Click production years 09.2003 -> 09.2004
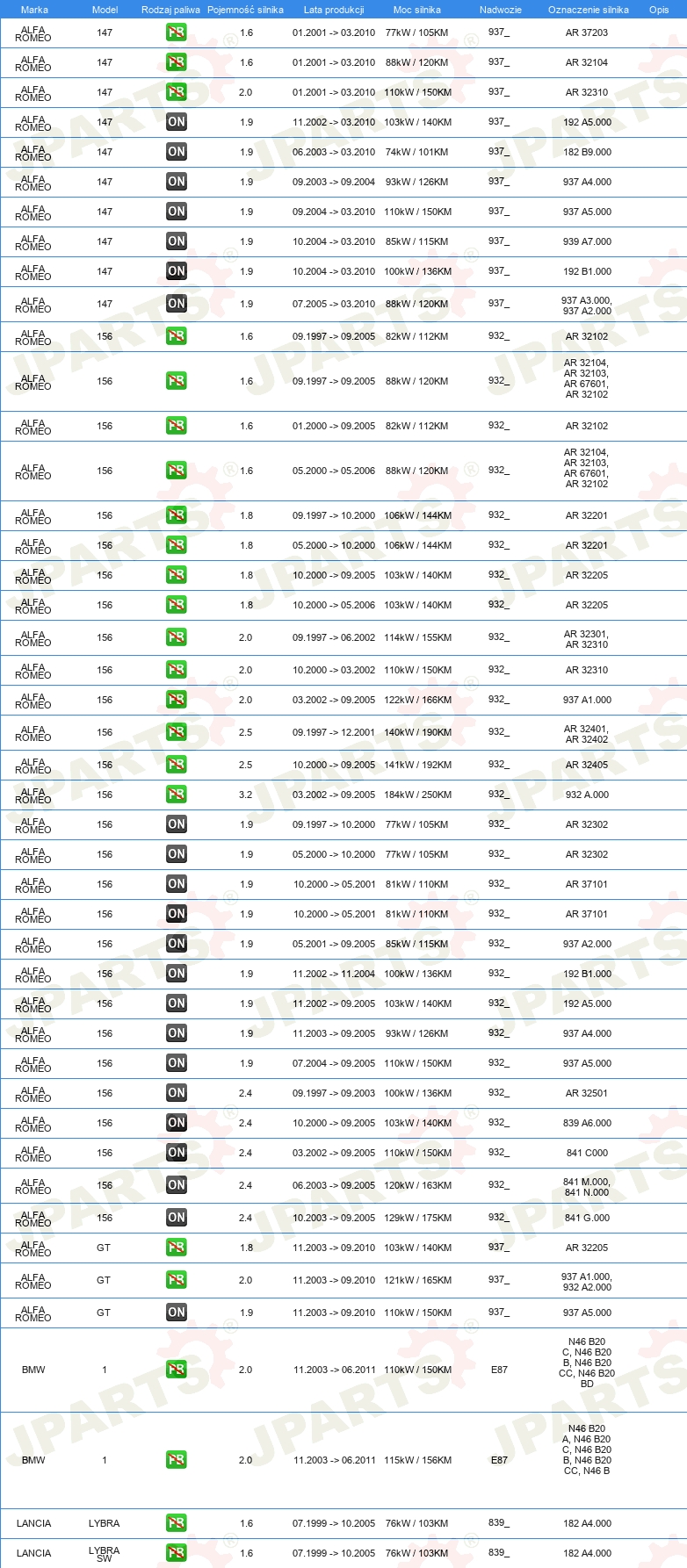 tap(334, 182)
